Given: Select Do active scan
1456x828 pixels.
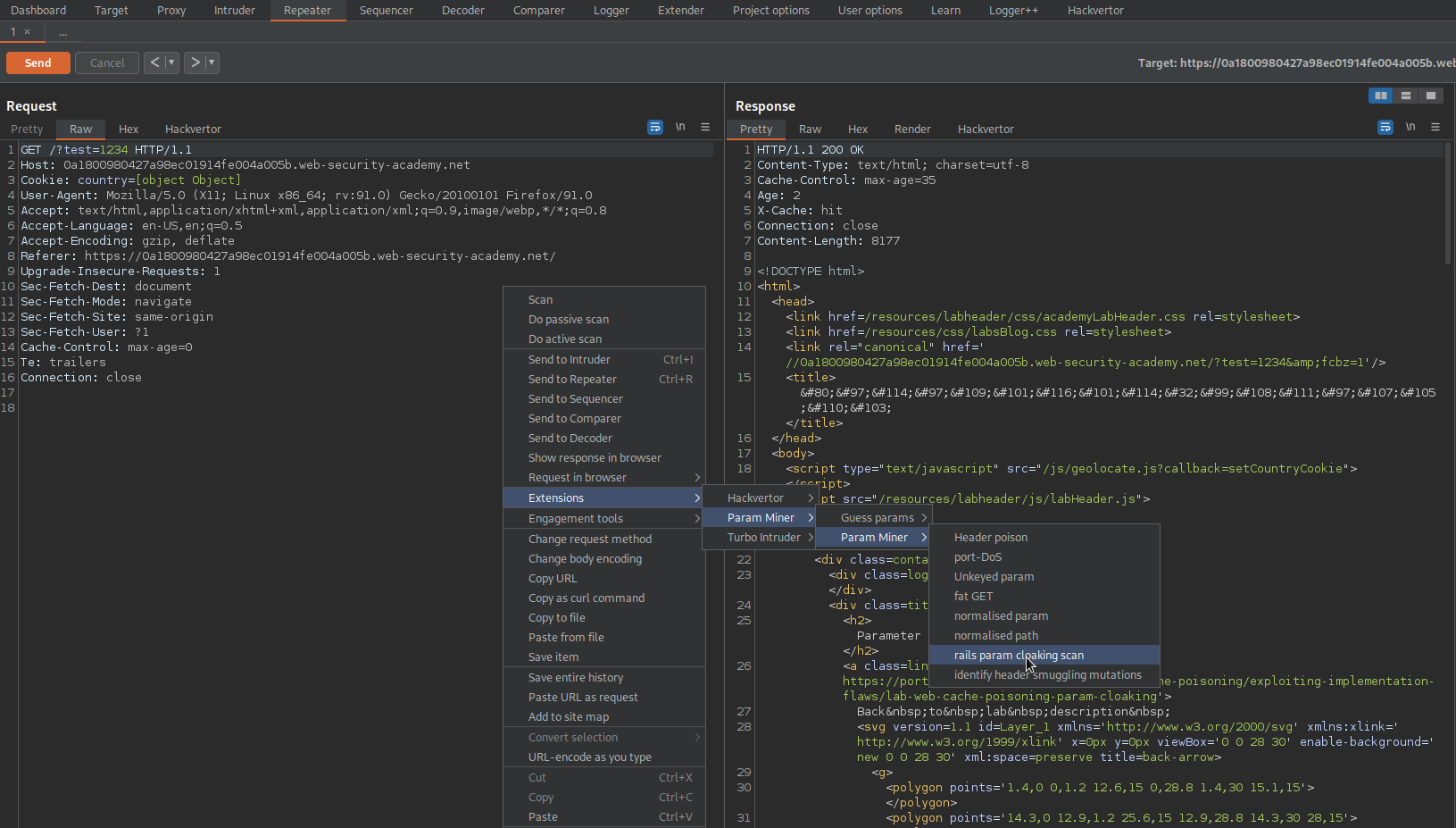Looking at the screenshot, I should (604, 339).
